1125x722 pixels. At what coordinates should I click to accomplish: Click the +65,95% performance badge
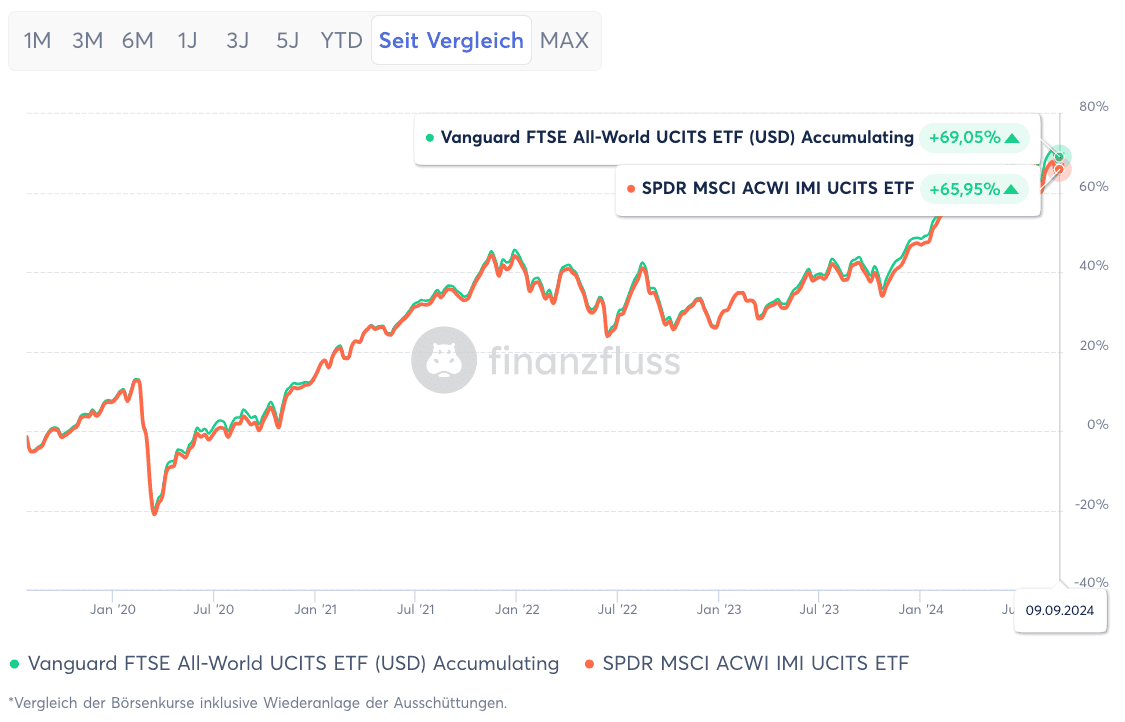click(x=974, y=187)
